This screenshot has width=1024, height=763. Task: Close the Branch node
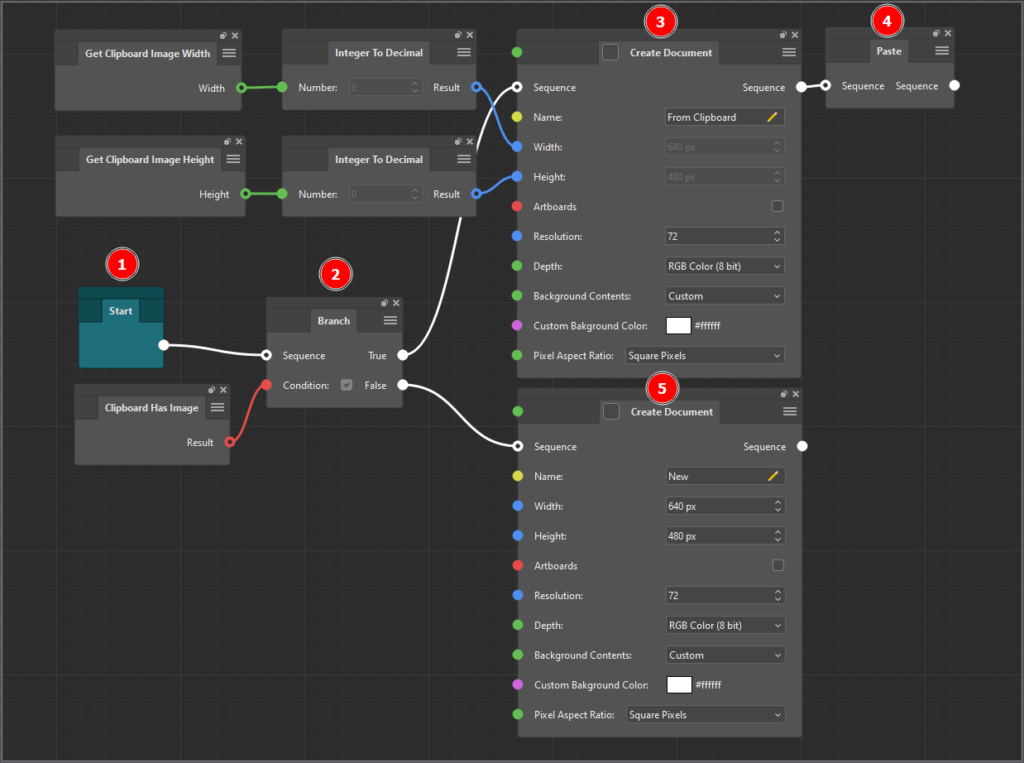click(x=396, y=302)
